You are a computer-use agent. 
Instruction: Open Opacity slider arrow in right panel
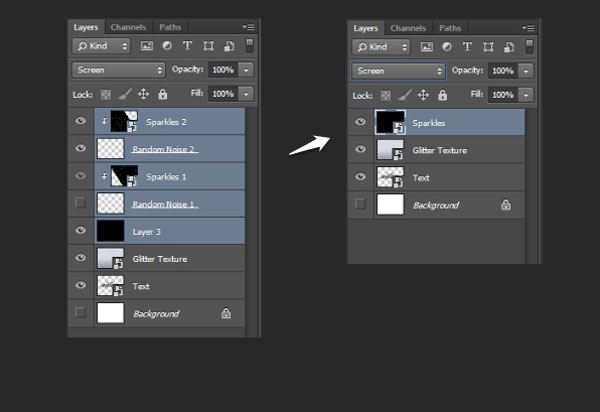[x=526, y=71]
